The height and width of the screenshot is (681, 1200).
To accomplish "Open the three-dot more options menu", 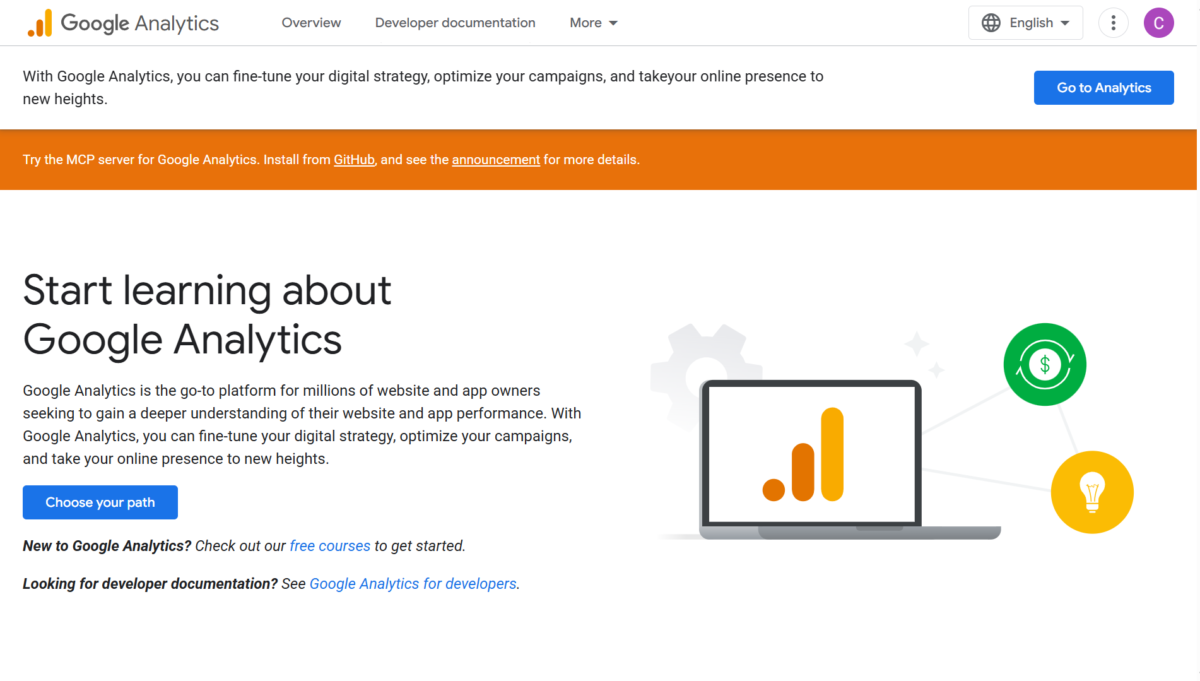I will coord(1113,23).
